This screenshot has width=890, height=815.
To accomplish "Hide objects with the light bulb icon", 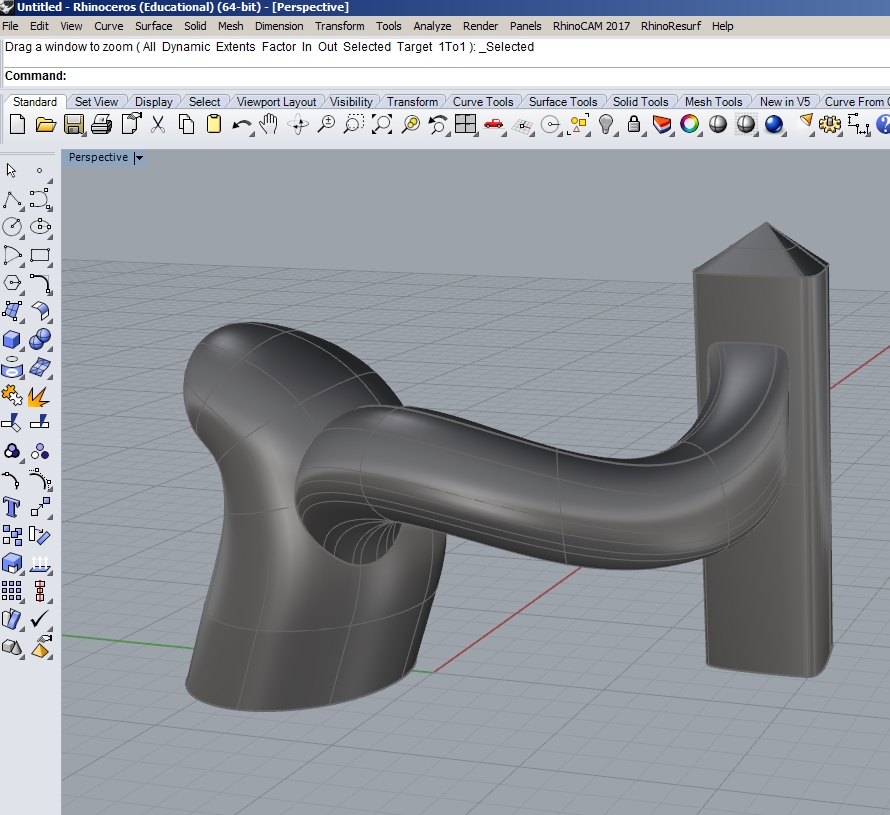I will pos(606,124).
